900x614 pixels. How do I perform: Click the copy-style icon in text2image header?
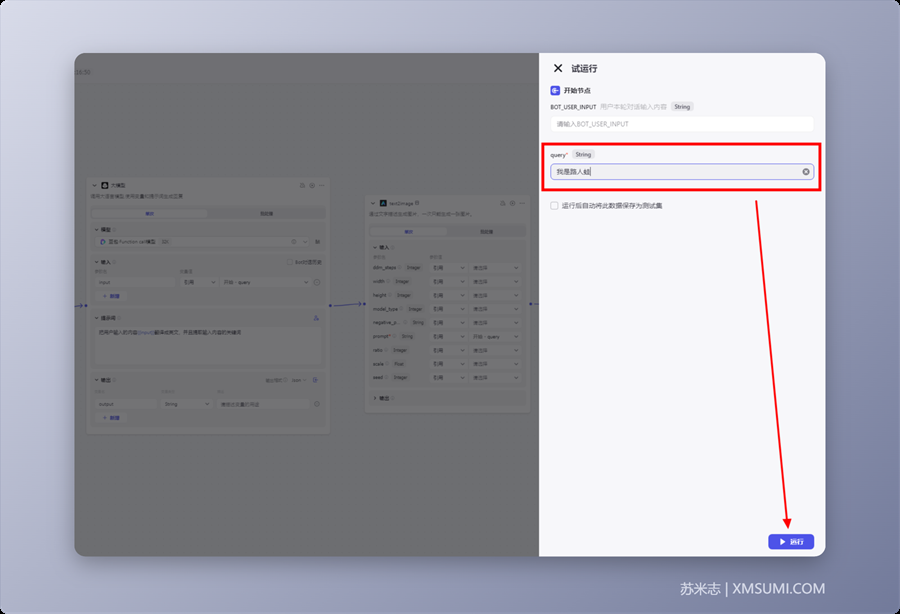coord(503,203)
